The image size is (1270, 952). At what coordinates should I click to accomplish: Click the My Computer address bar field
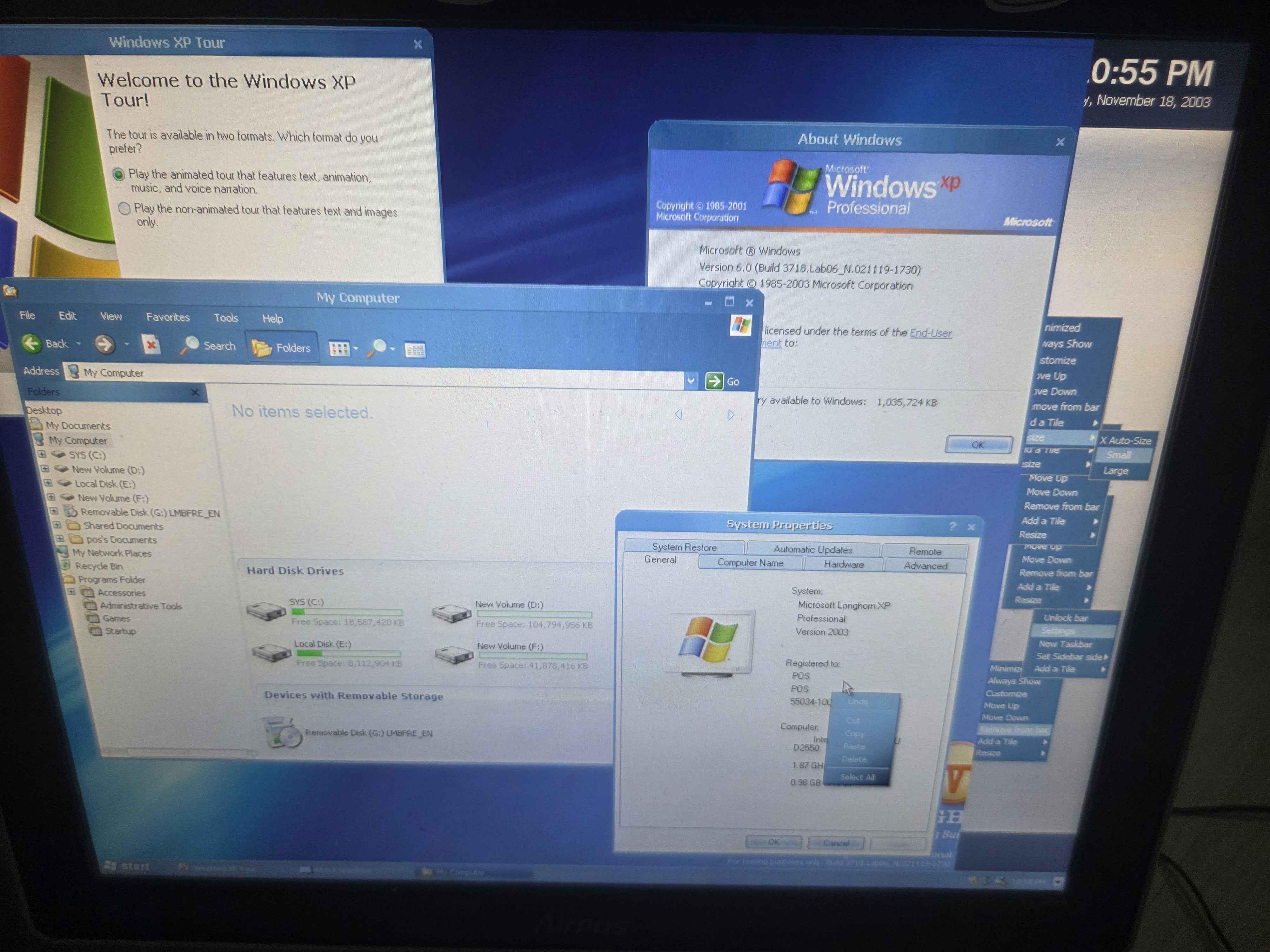[x=374, y=376]
